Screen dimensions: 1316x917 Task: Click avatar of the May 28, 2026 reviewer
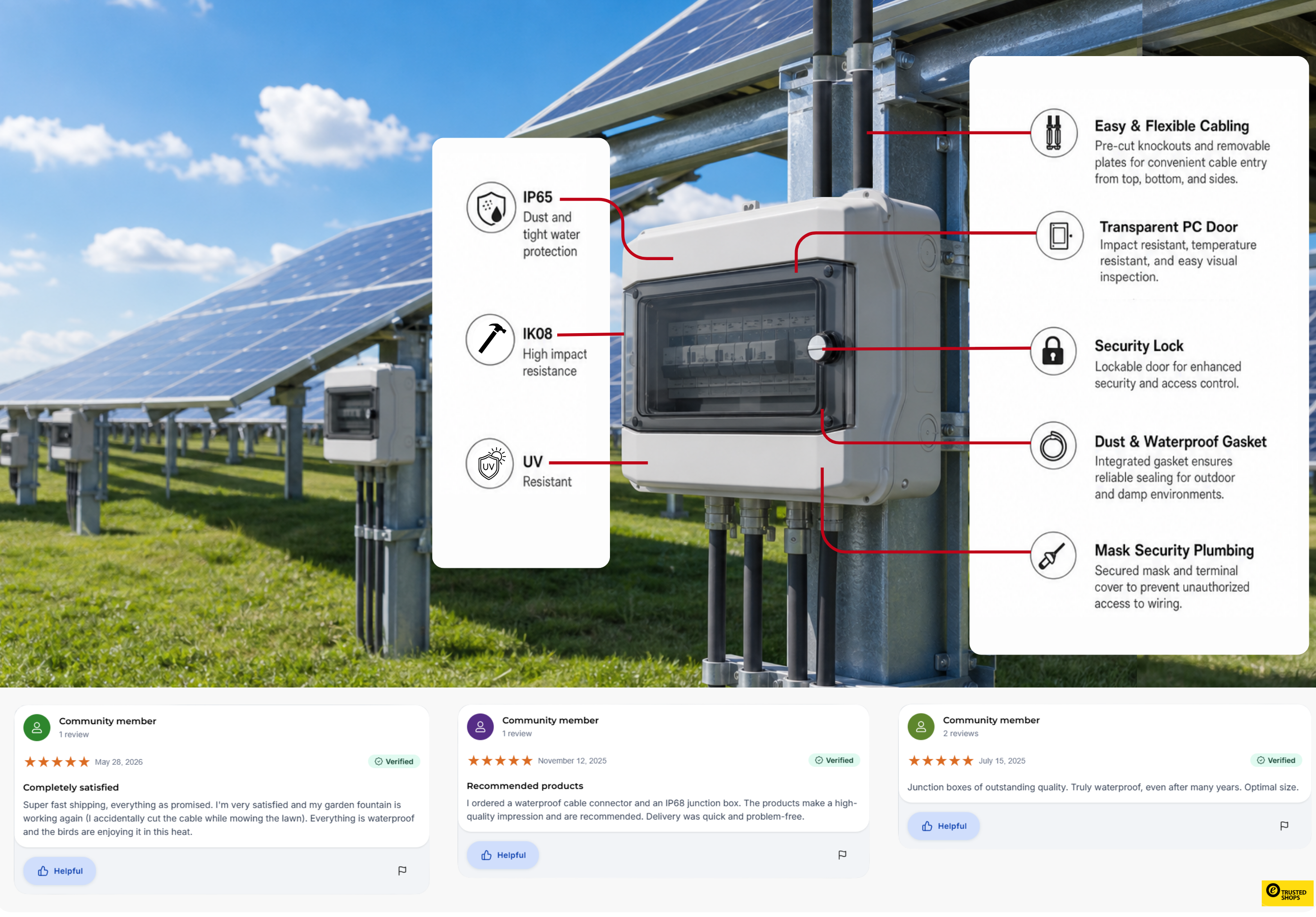pyautogui.click(x=37, y=727)
